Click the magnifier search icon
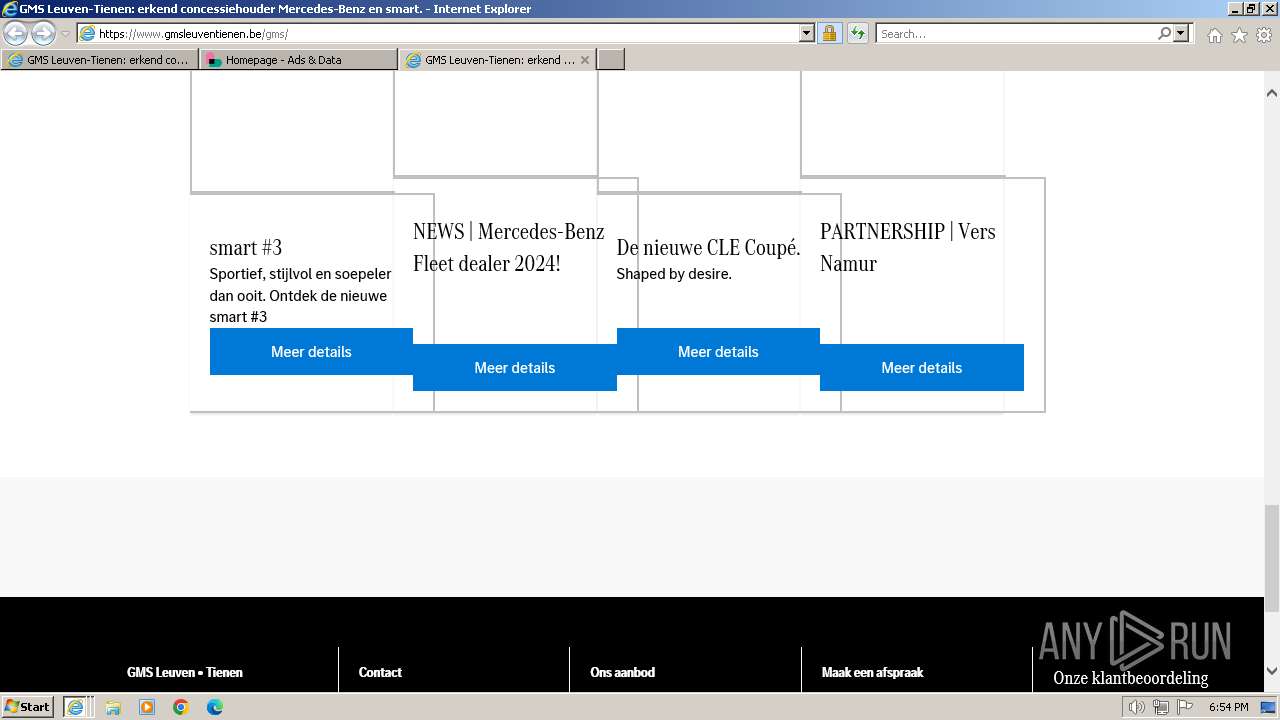Viewport: 1280px width, 720px height. click(1164, 34)
